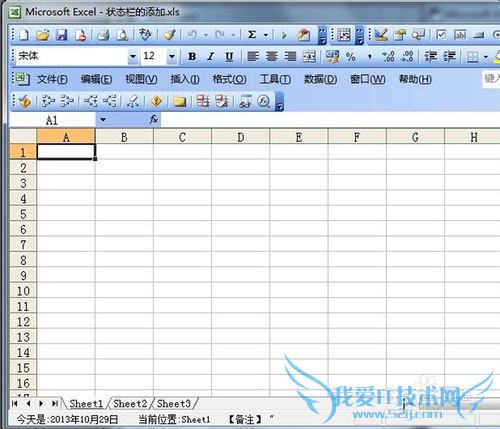500x429 pixels.
Task: Open the Borders dropdown arrow
Action: pyautogui.click(x=486, y=57)
